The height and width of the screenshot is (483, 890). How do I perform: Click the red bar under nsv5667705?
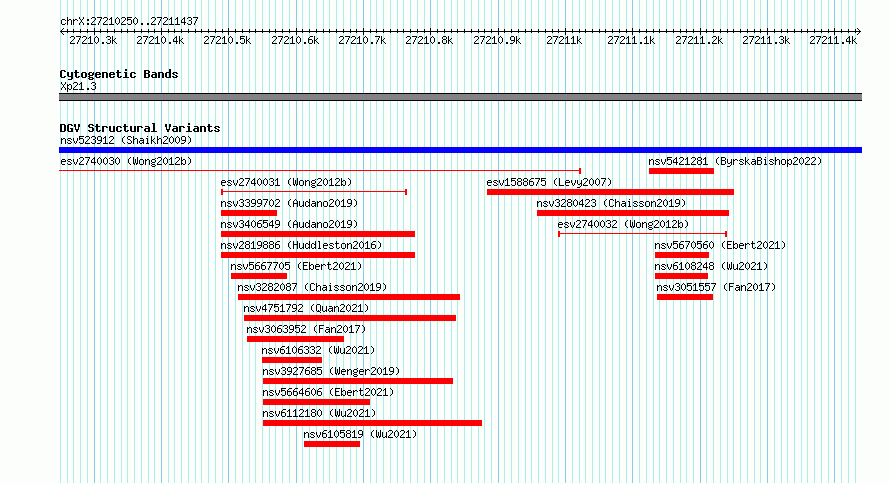coord(259,276)
